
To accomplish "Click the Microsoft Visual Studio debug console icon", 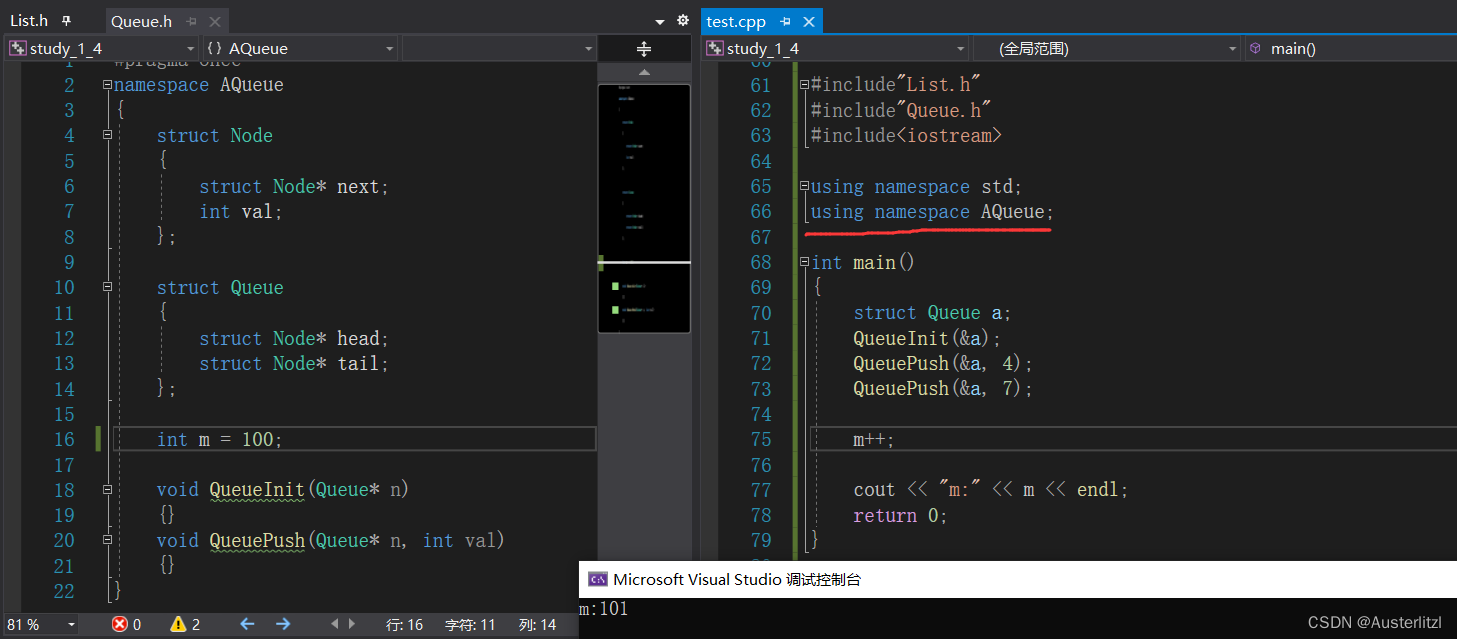I will (597, 579).
